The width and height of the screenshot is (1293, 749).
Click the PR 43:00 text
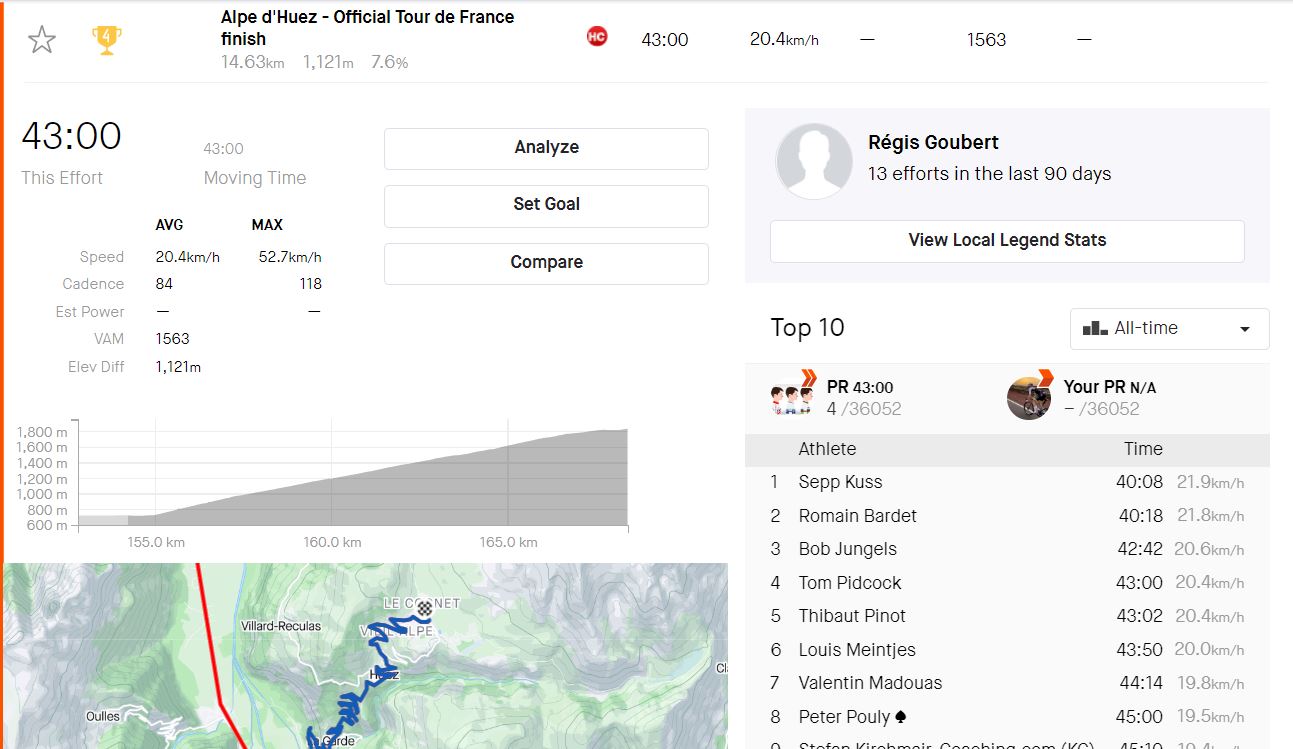pyautogui.click(x=860, y=388)
